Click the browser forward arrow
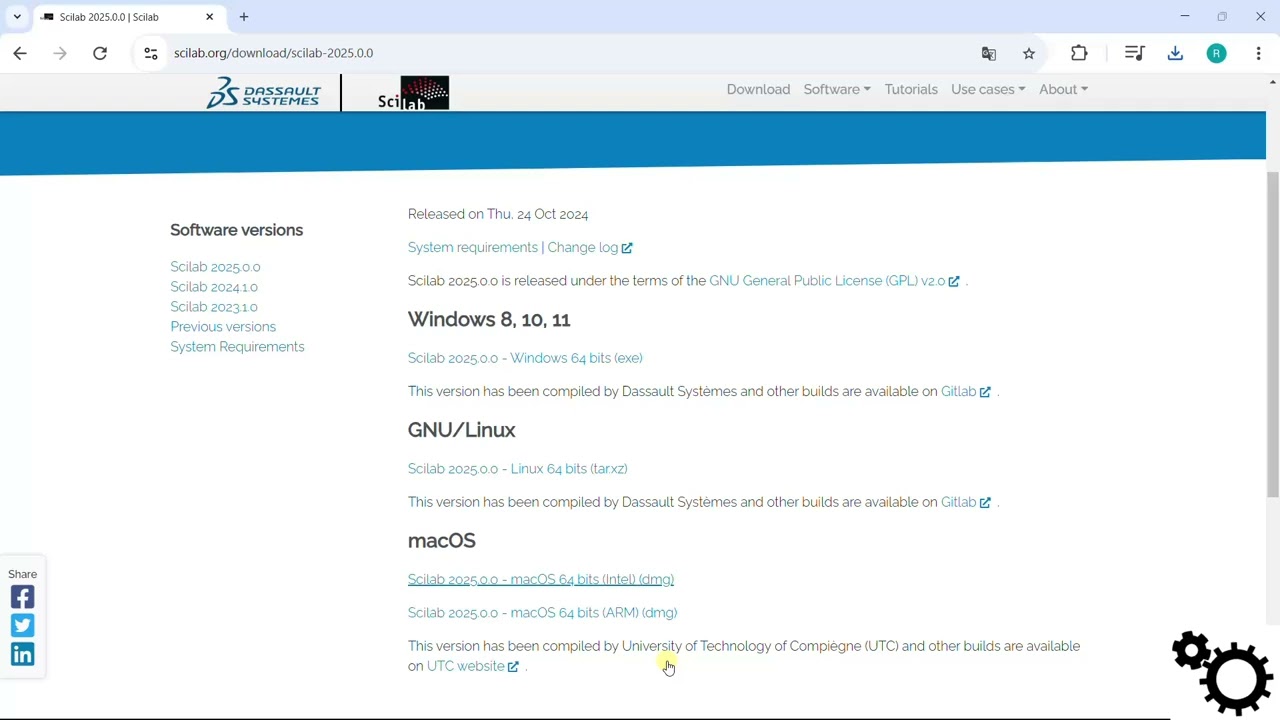Image resolution: width=1280 pixels, height=720 pixels. coord(60,53)
